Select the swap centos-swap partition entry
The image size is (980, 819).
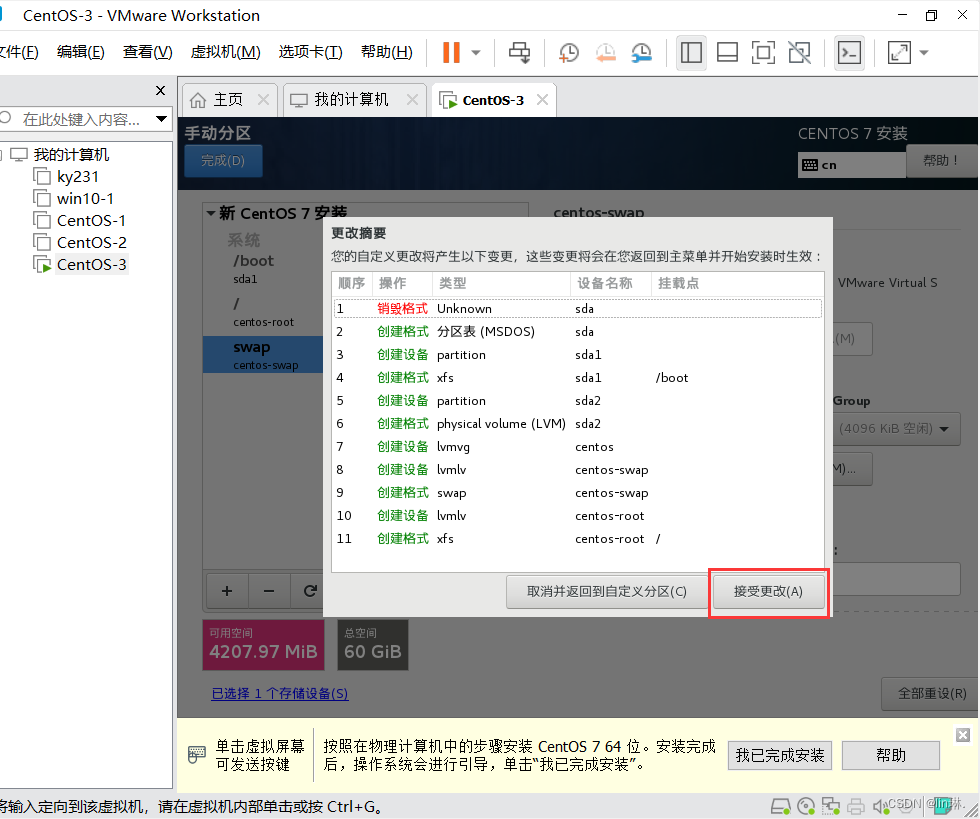[x=262, y=354]
